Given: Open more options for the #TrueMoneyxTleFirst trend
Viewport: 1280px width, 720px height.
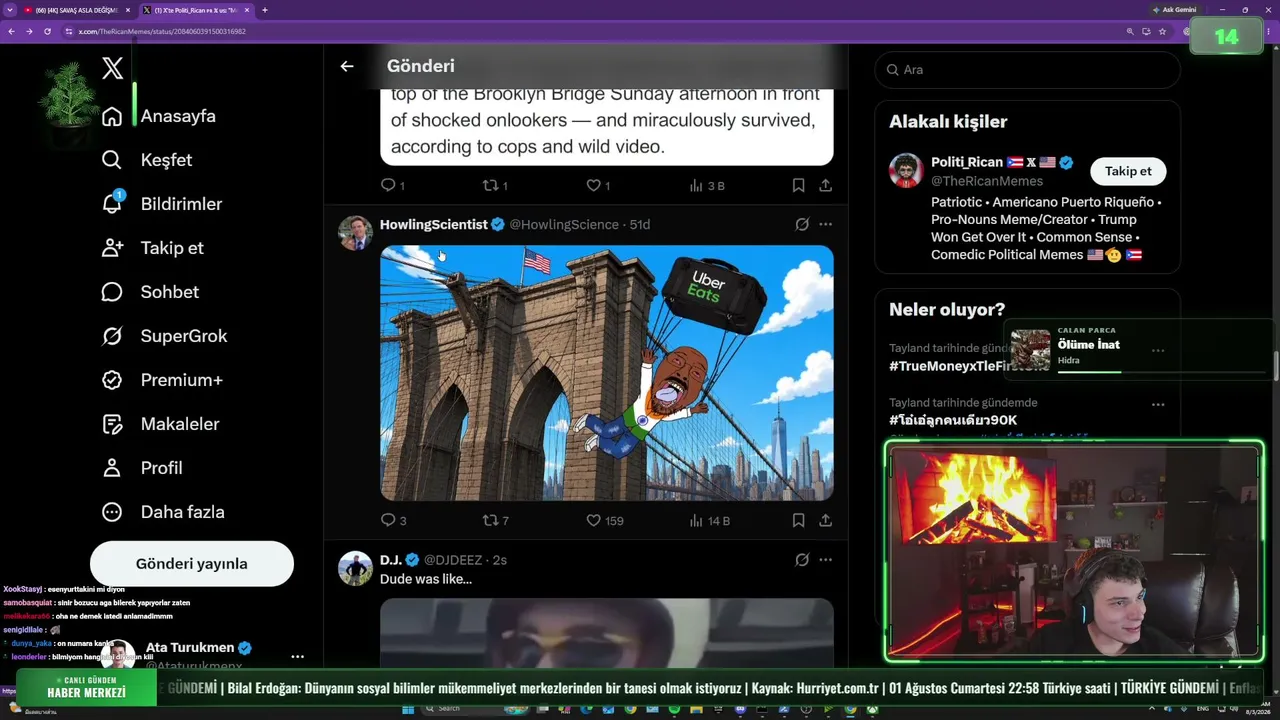Looking at the screenshot, I should 1158,350.
